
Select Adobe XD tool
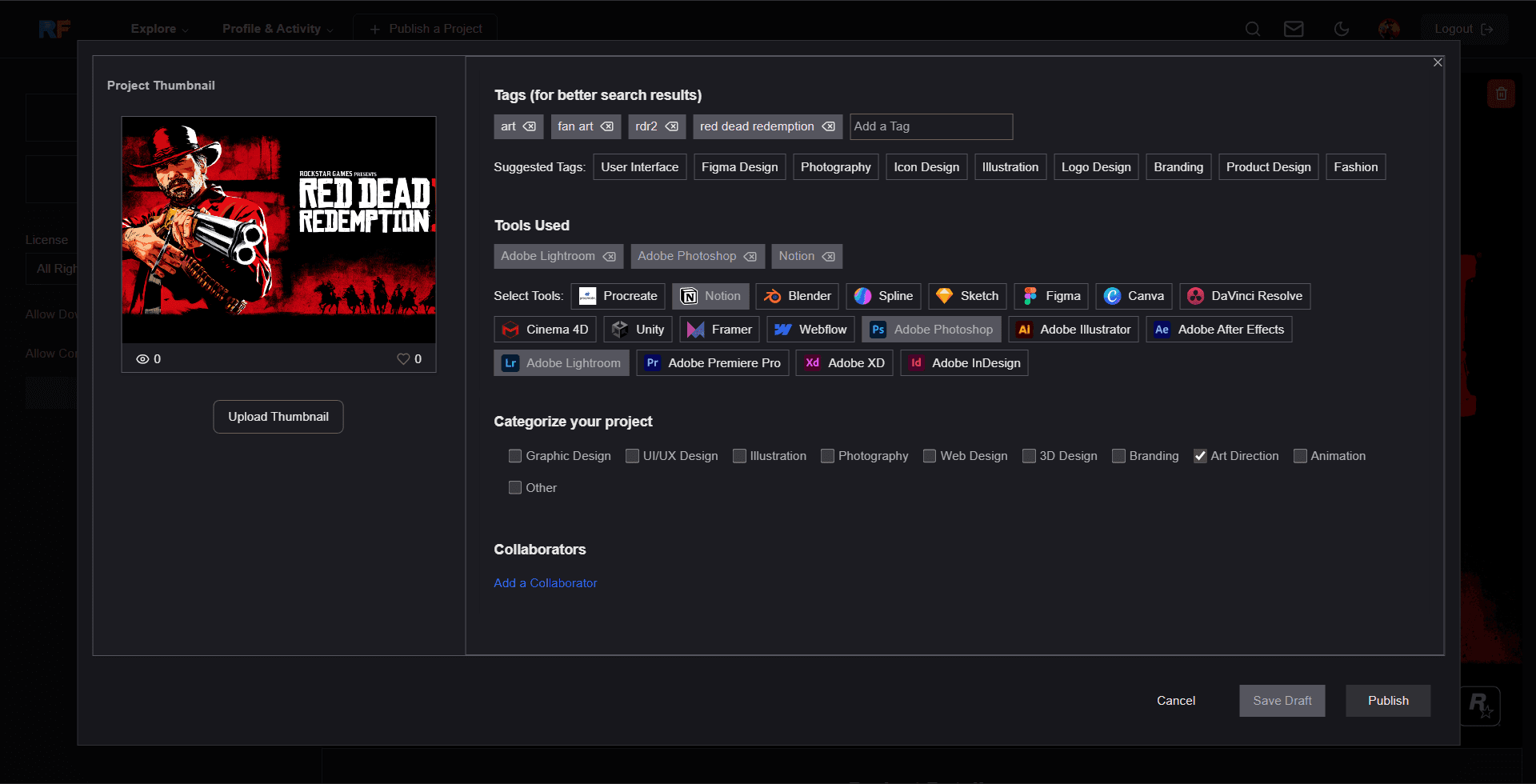coord(845,363)
